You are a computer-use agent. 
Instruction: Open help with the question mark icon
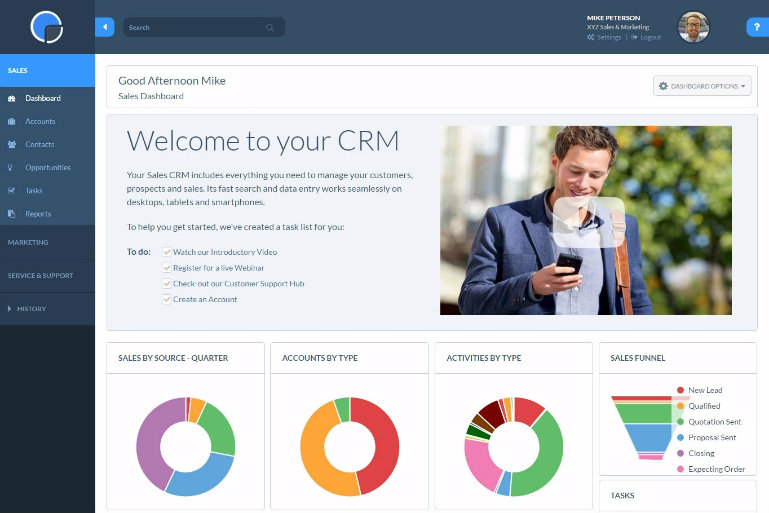(x=756, y=27)
